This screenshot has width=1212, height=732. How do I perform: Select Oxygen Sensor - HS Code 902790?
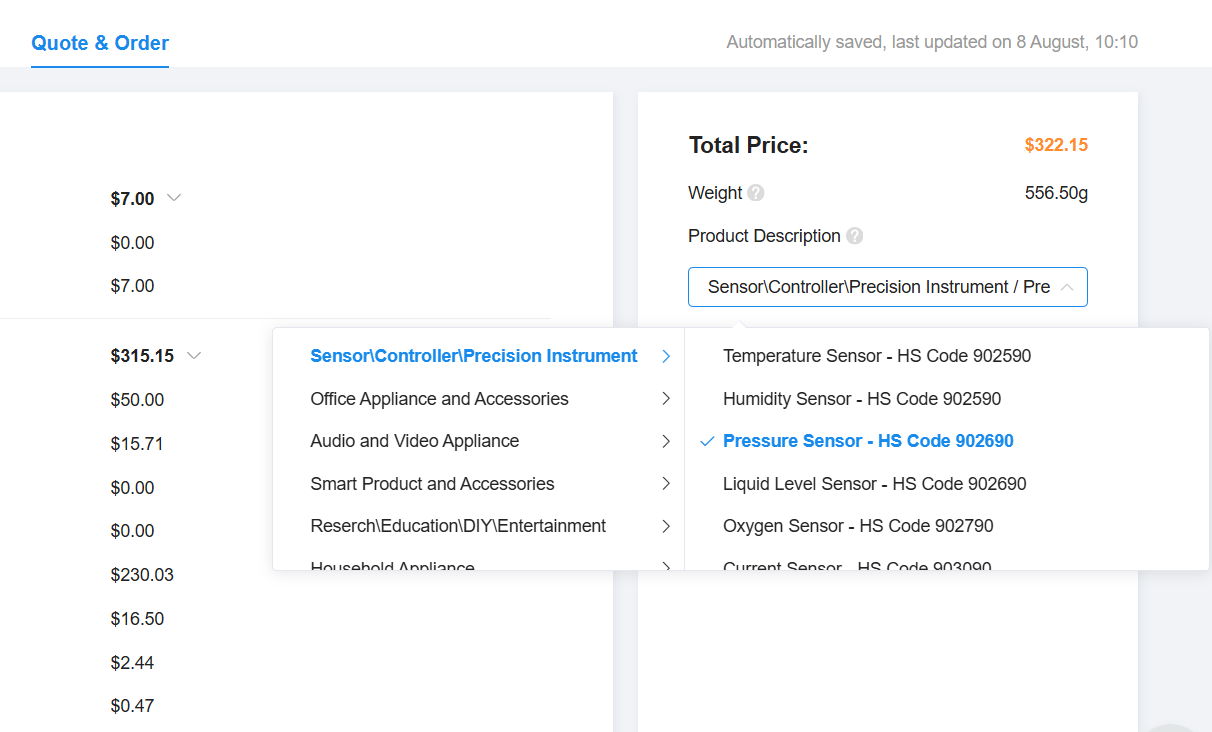[x=858, y=526]
